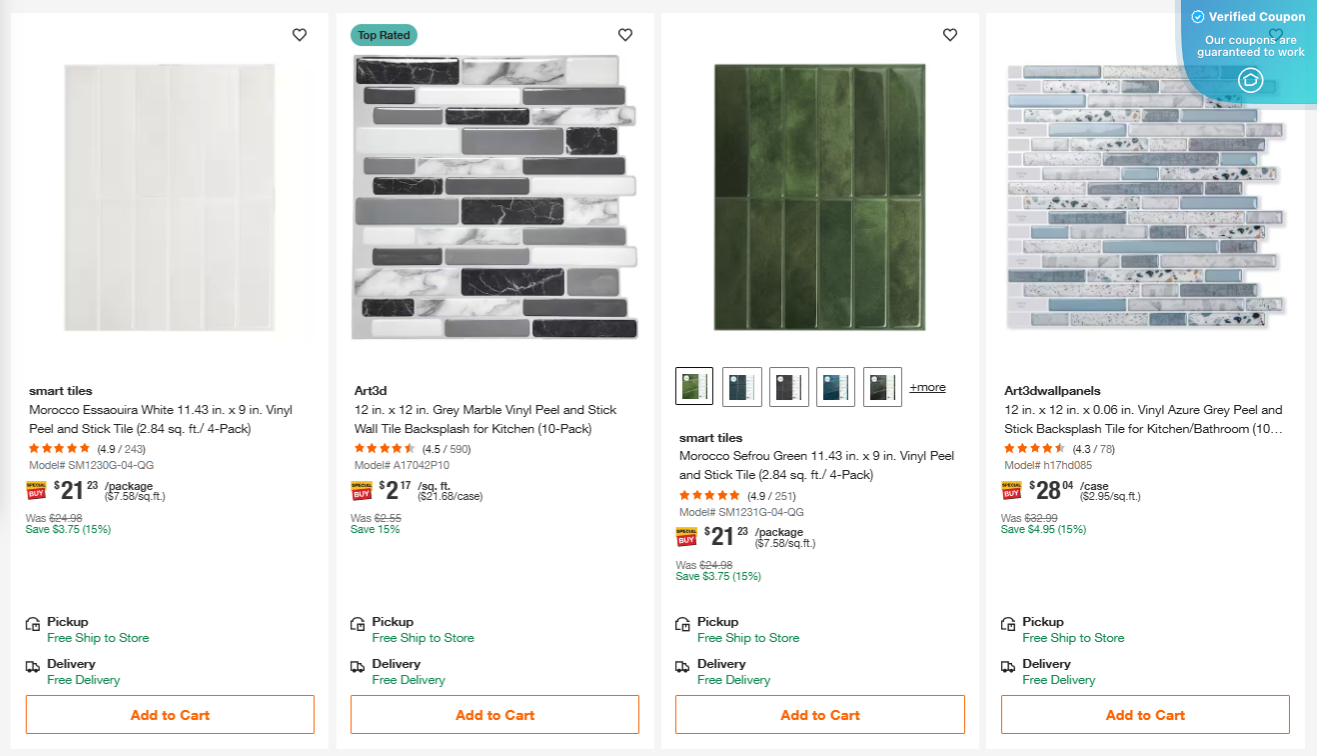Screen dimensions: 1317x756
Task: Expand more color options with the +more link
Action: coord(926,387)
